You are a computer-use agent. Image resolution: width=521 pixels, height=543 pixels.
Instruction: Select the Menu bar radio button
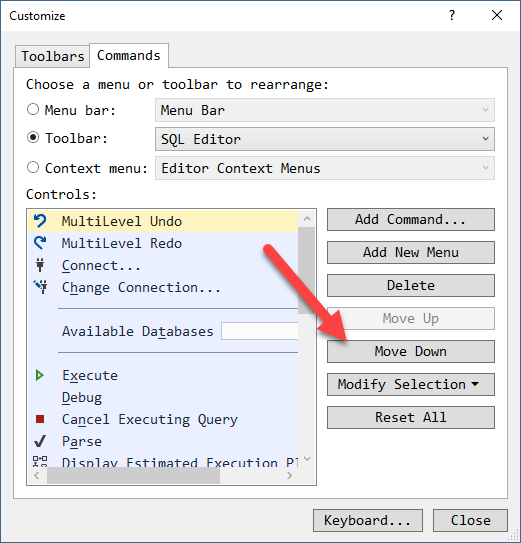tap(33, 109)
